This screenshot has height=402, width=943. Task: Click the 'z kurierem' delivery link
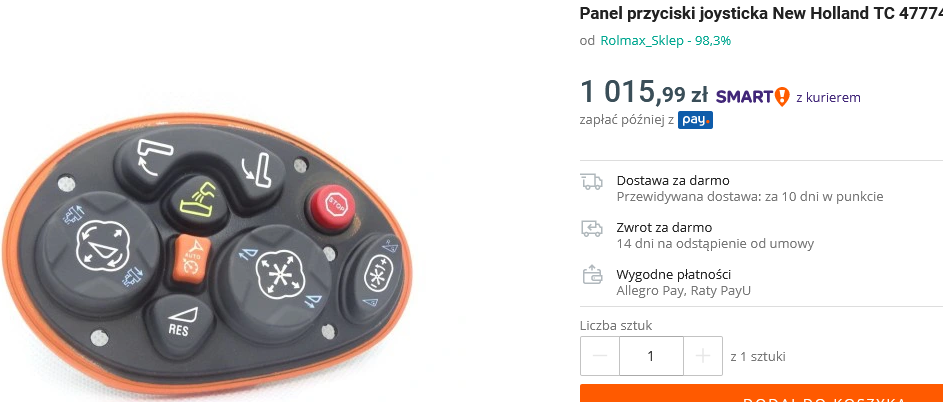click(828, 97)
